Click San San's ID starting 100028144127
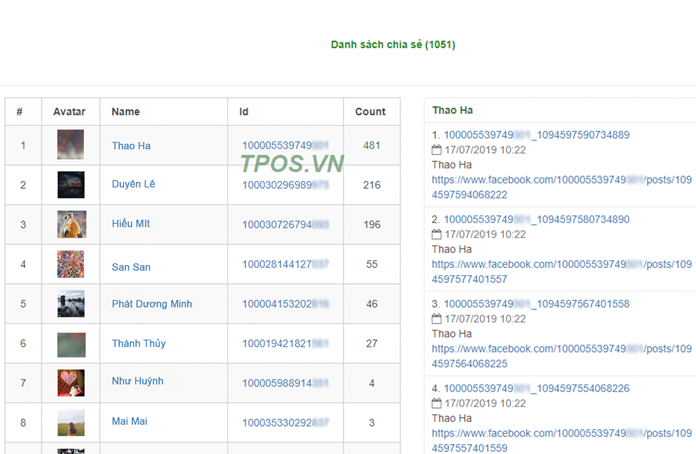 [285, 264]
